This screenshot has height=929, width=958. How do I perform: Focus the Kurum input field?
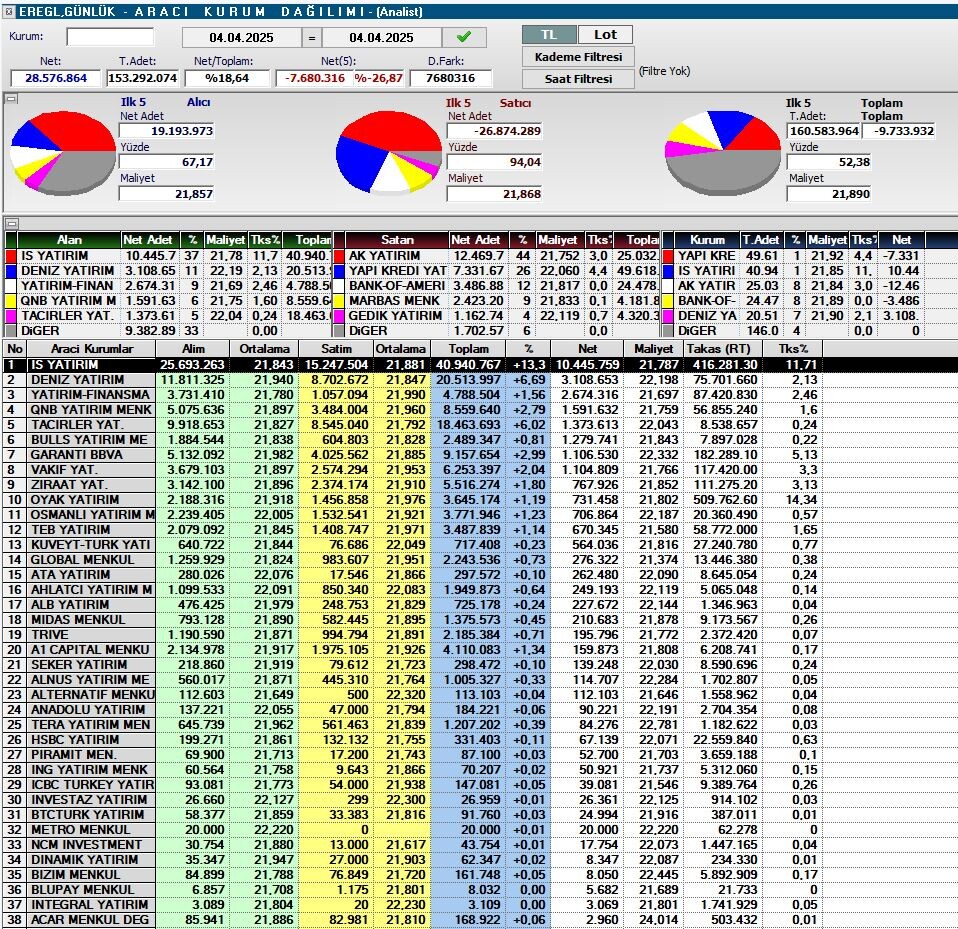pyautogui.click(x=110, y=37)
